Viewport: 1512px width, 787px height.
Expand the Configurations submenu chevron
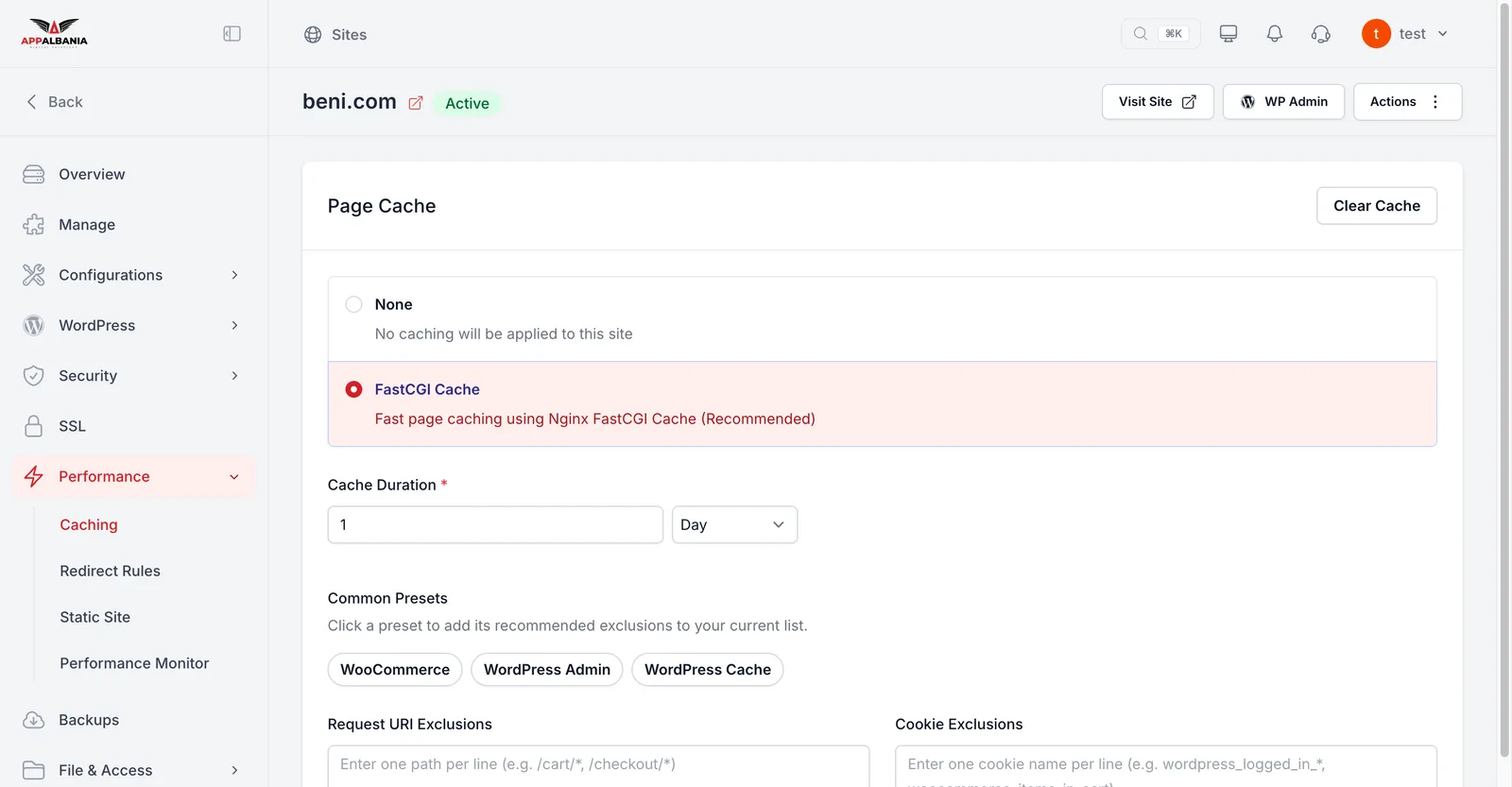(234, 275)
